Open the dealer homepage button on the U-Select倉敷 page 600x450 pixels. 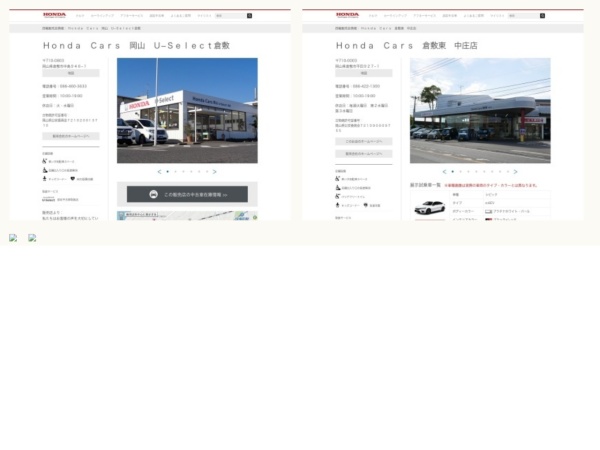[x=71, y=136]
